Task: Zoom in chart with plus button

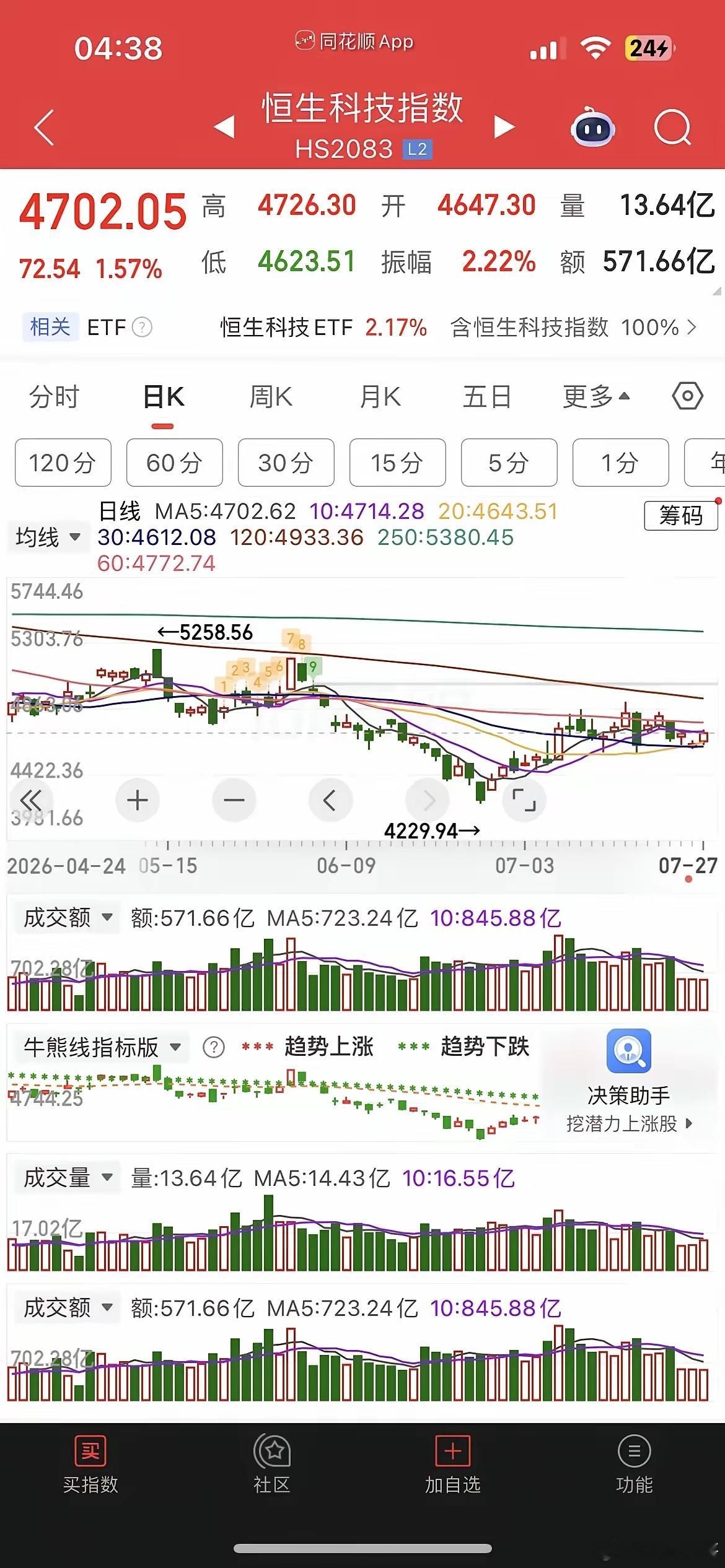Action: (x=138, y=800)
